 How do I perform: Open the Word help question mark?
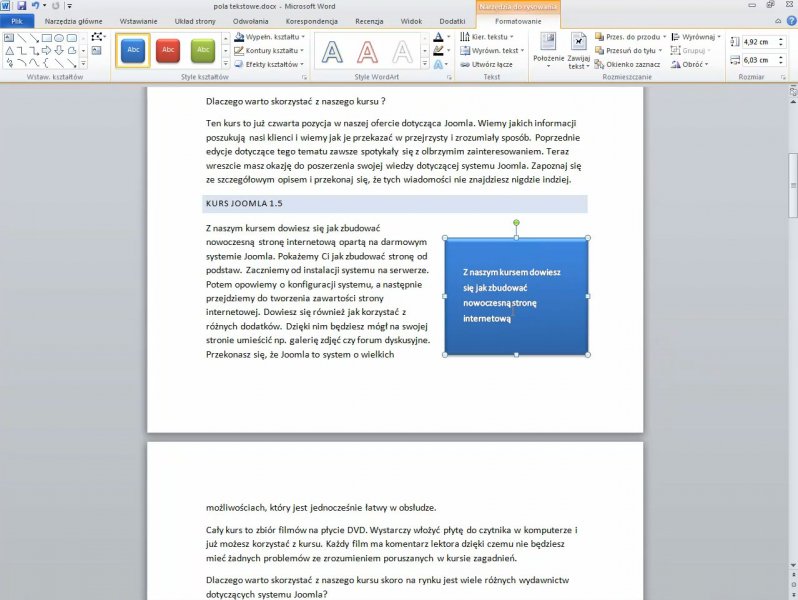[x=789, y=20]
